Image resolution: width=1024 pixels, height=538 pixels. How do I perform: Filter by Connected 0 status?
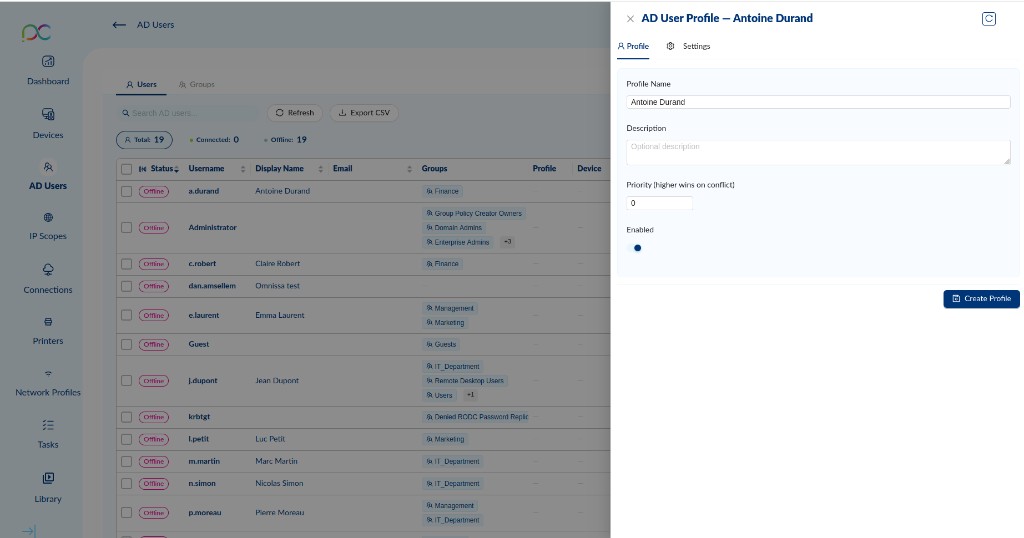[x=214, y=140]
